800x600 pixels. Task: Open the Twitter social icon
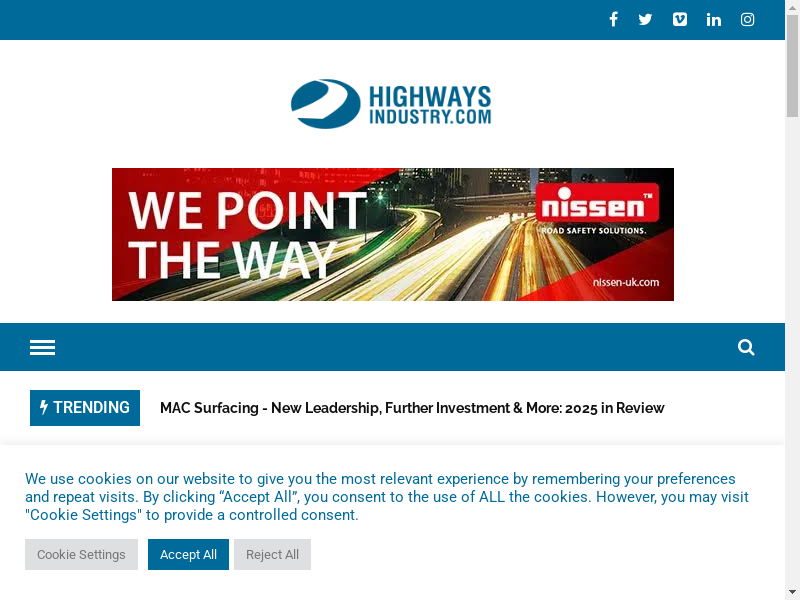click(645, 19)
